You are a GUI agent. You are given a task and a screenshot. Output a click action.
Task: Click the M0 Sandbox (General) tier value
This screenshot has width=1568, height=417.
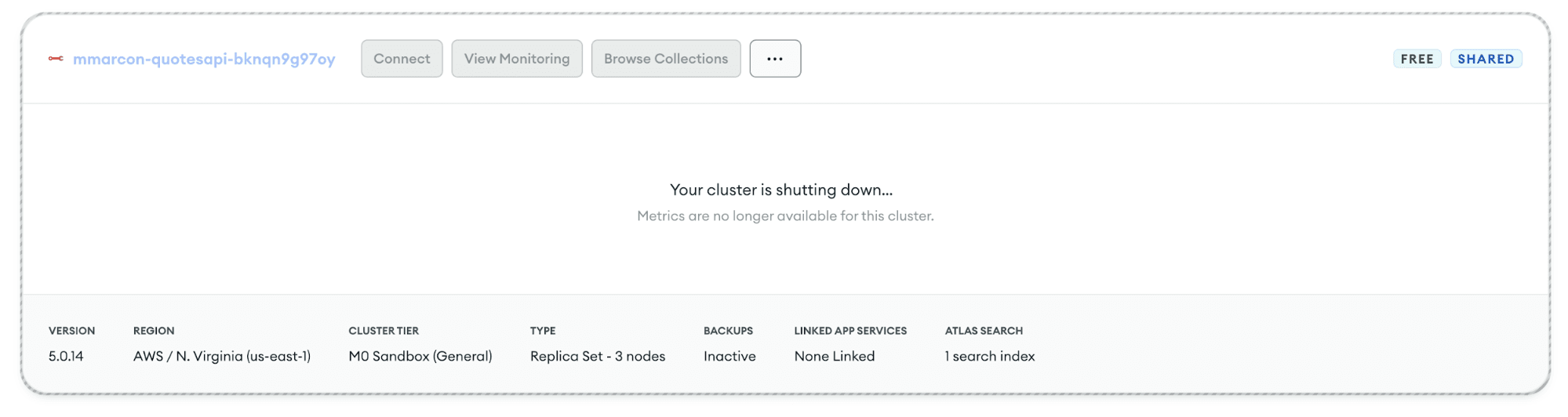420,356
